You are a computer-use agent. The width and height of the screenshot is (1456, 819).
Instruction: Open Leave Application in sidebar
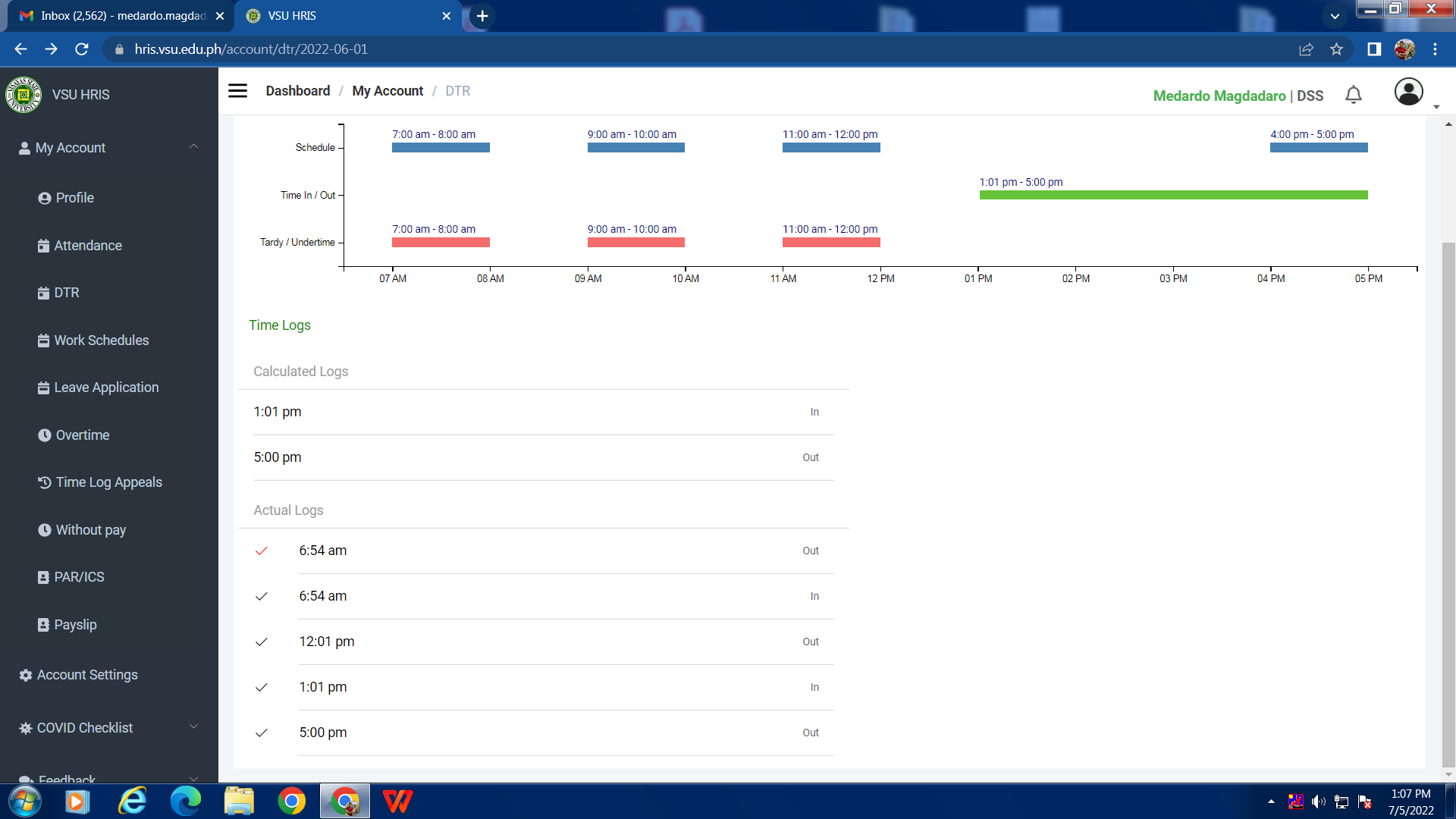[106, 388]
